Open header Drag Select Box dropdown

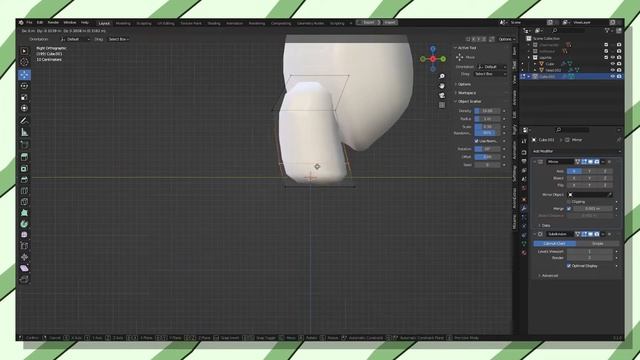118,39
